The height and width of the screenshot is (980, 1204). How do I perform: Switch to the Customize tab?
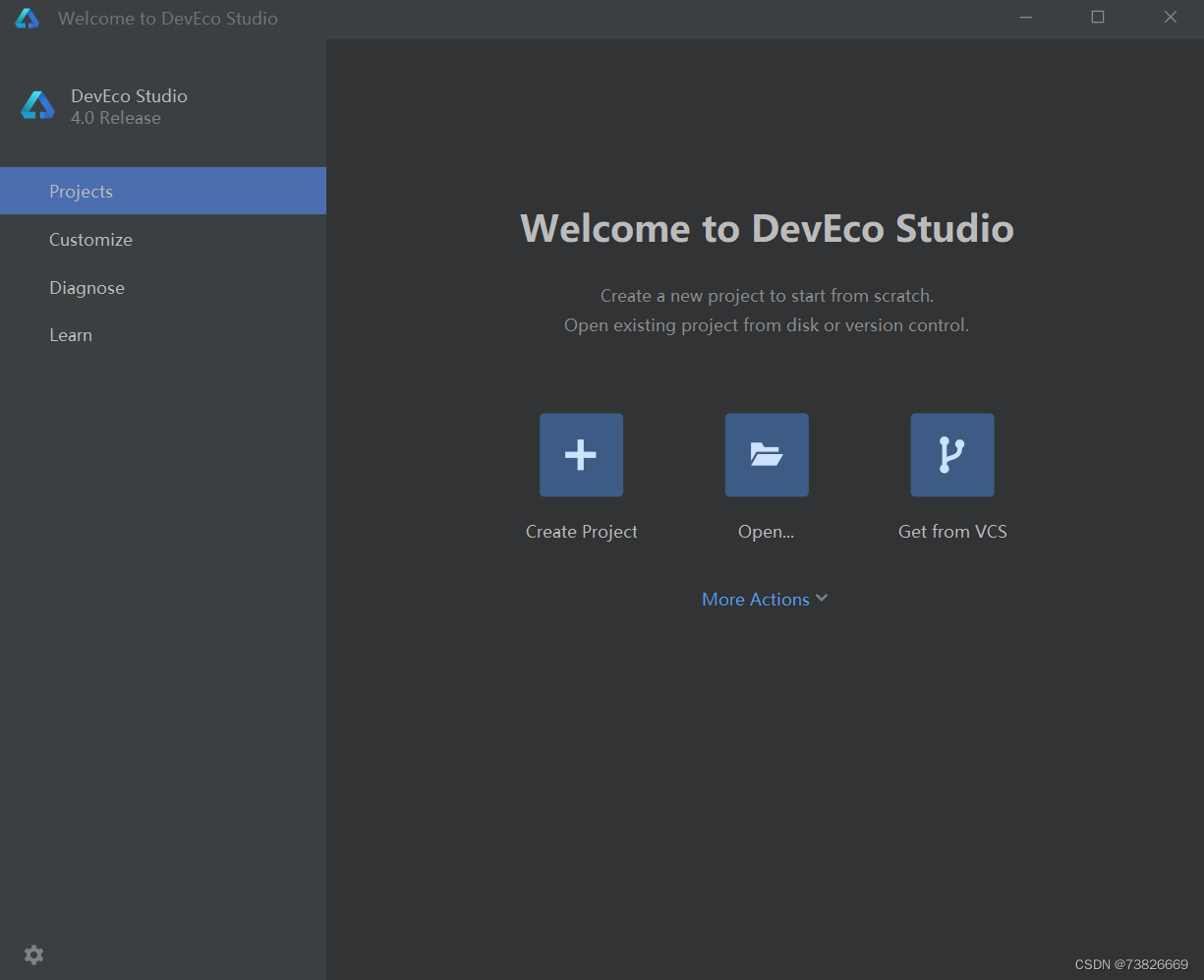tap(163, 239)
